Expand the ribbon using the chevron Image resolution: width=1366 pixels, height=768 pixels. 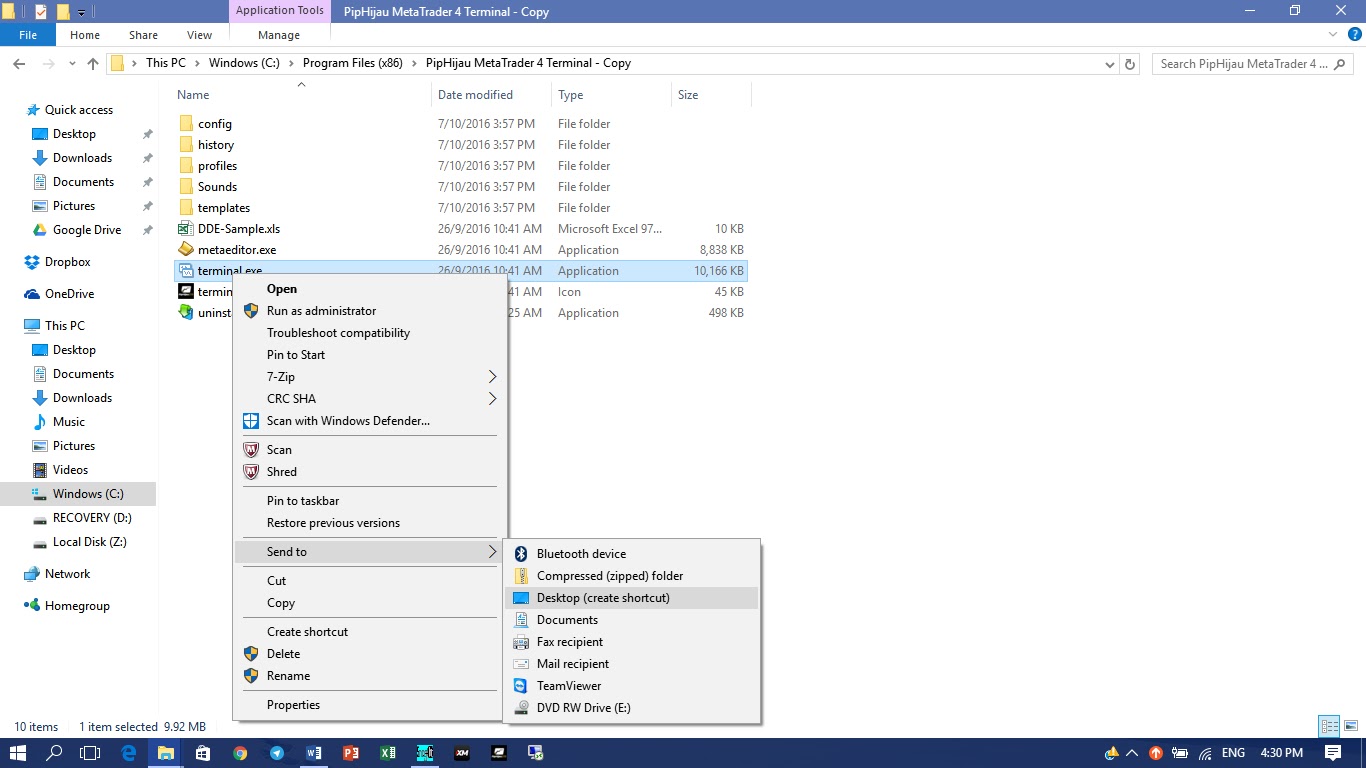[1332, 35]
